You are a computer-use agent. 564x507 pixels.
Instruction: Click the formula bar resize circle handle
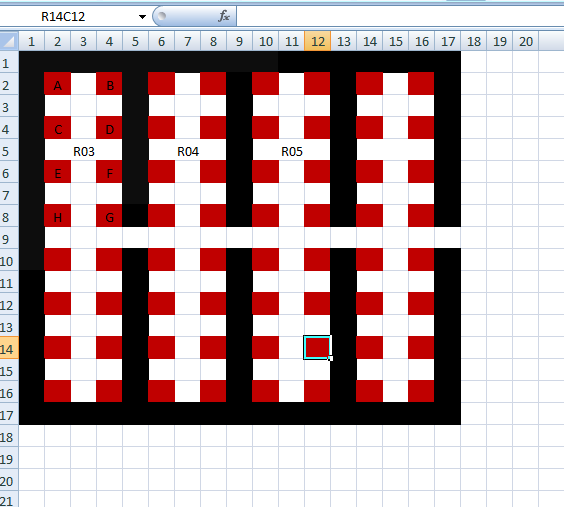coord(162,16)
